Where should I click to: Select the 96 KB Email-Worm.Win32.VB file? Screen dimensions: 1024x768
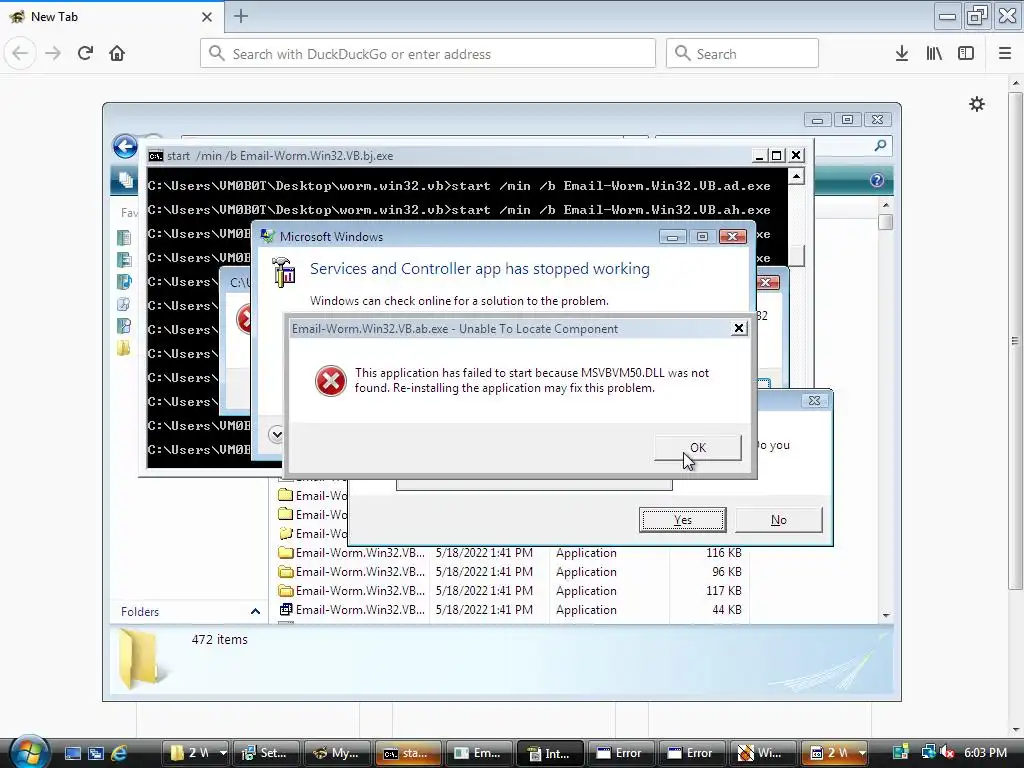coord(513,571)
